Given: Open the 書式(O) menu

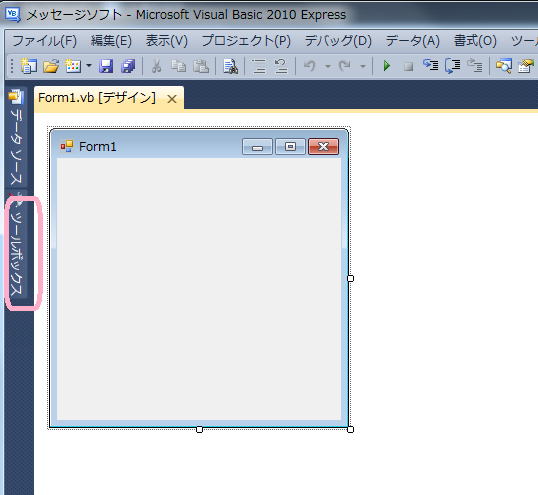Looking at the screenshot, I should pos(475,41).
